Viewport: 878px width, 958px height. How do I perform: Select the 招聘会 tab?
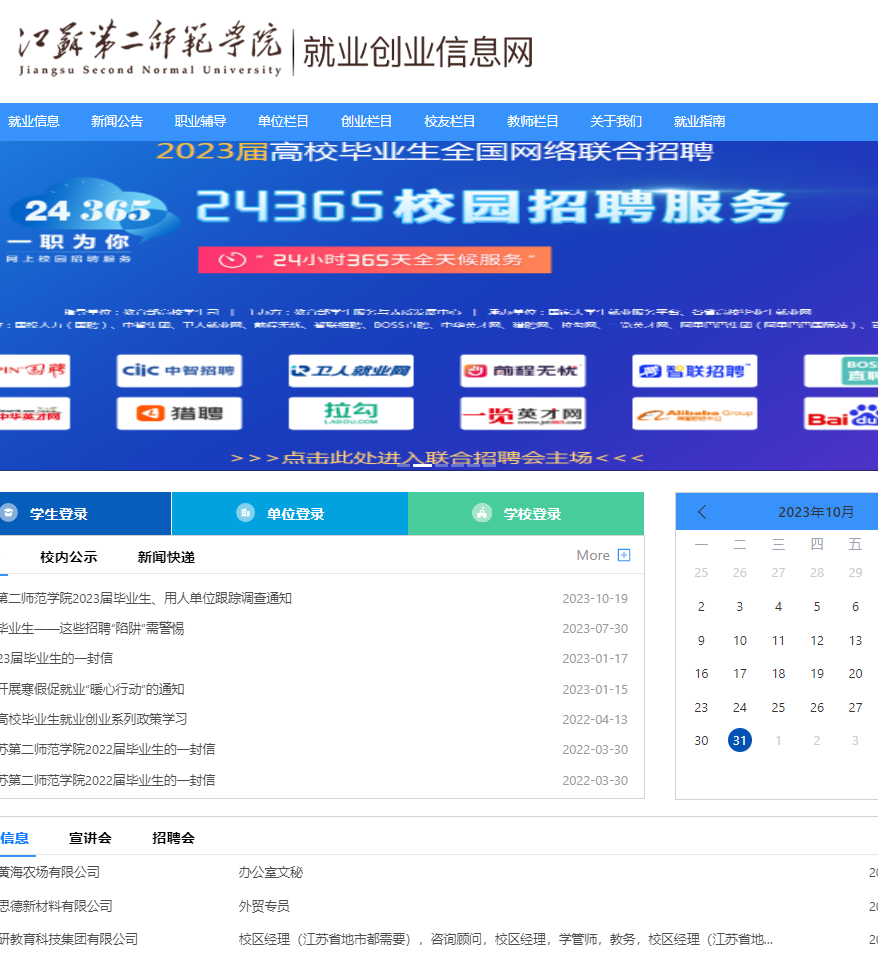click(x=173, y=838)
